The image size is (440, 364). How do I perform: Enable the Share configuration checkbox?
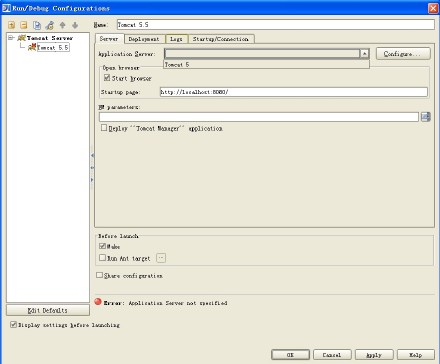click(99, 275)
